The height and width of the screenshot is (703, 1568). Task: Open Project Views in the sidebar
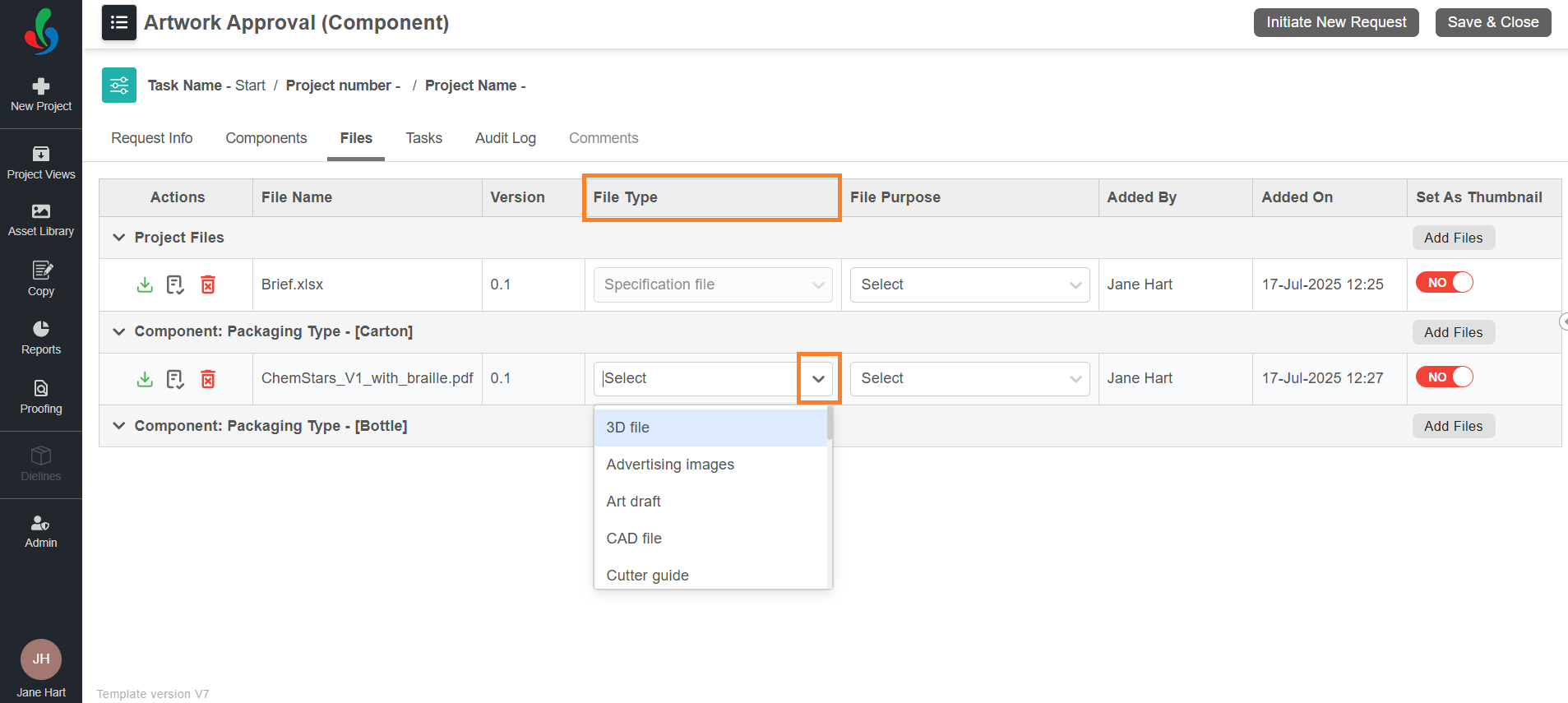41,163
